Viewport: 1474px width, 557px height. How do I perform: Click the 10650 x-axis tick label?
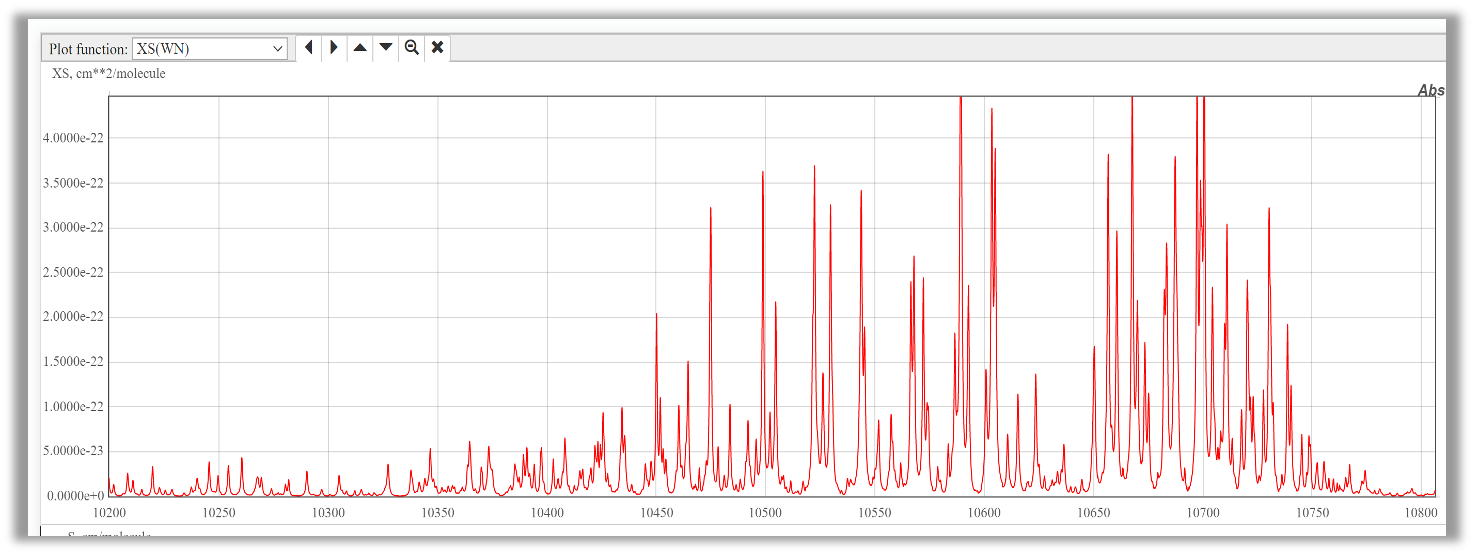point(1093,513)
